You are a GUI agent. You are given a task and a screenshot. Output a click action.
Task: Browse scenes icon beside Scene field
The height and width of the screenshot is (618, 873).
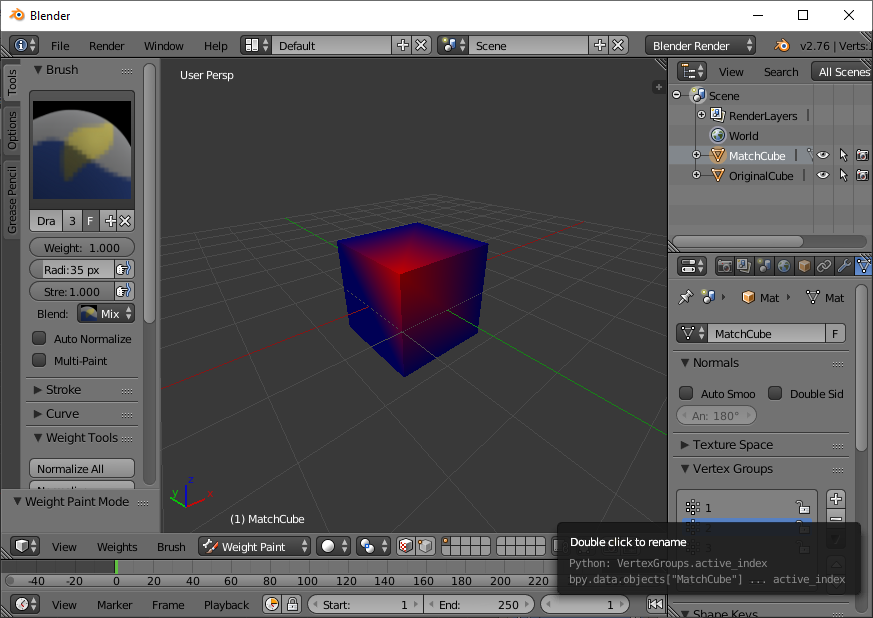click(453, 45)
